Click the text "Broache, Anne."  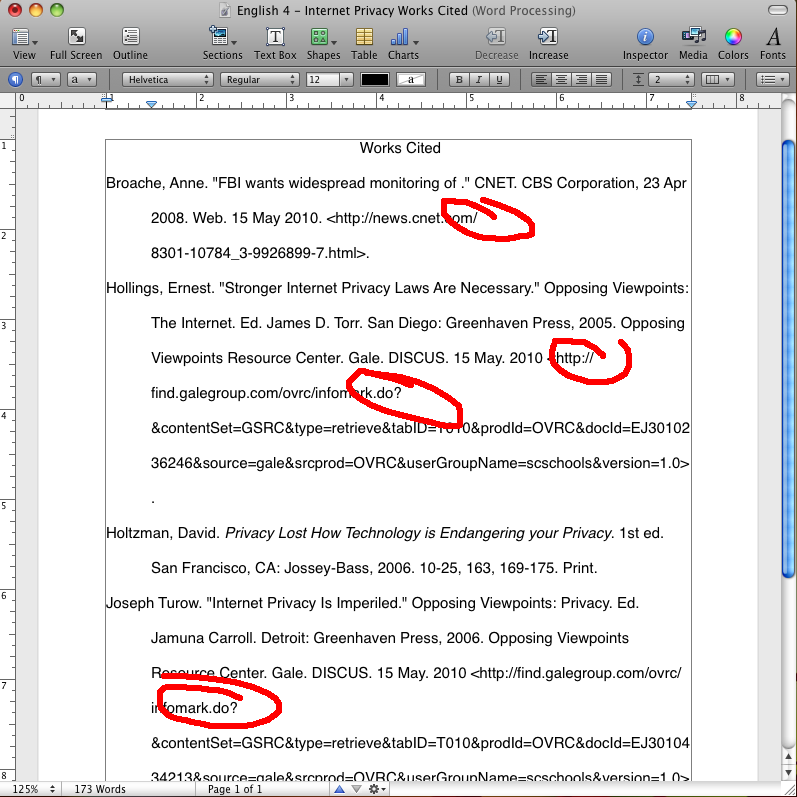pyautogui.click(x=157, y=183)
